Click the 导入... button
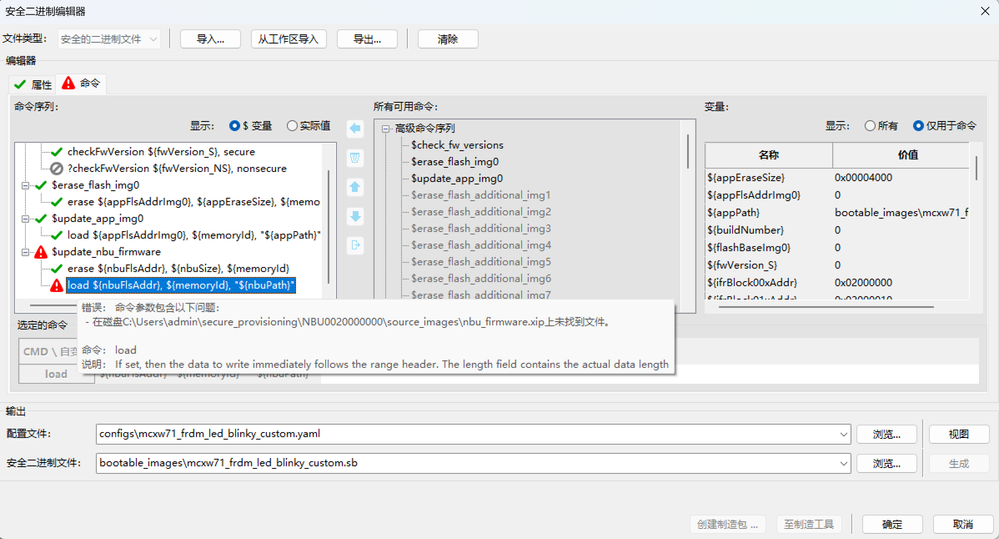Screen dimensions: 999x539 [x=210, y=39]
